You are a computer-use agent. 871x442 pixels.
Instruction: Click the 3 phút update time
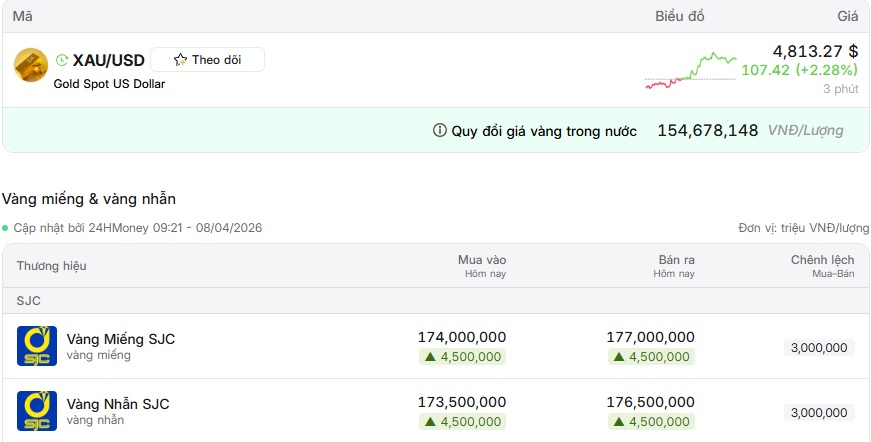[x=841, y=89]
